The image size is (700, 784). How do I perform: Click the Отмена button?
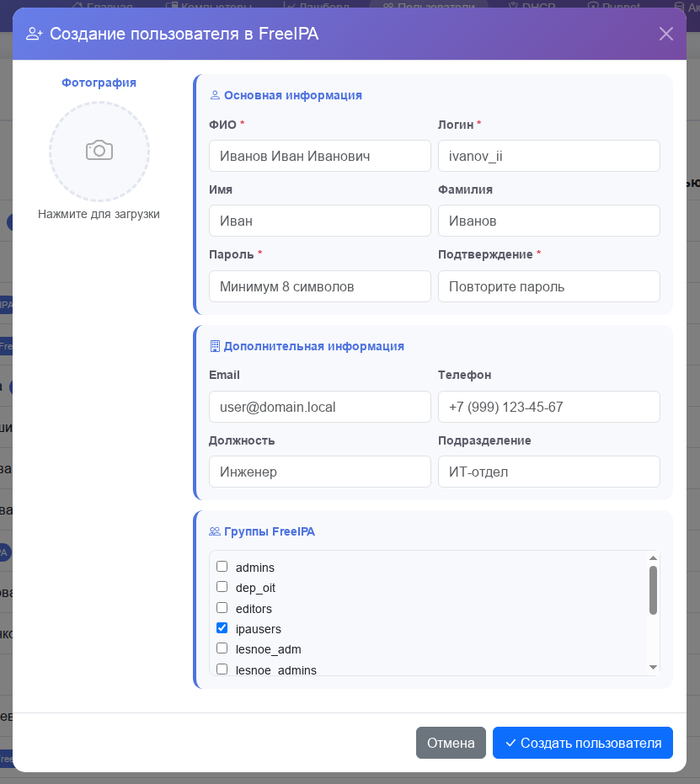(x=450, y=743)
